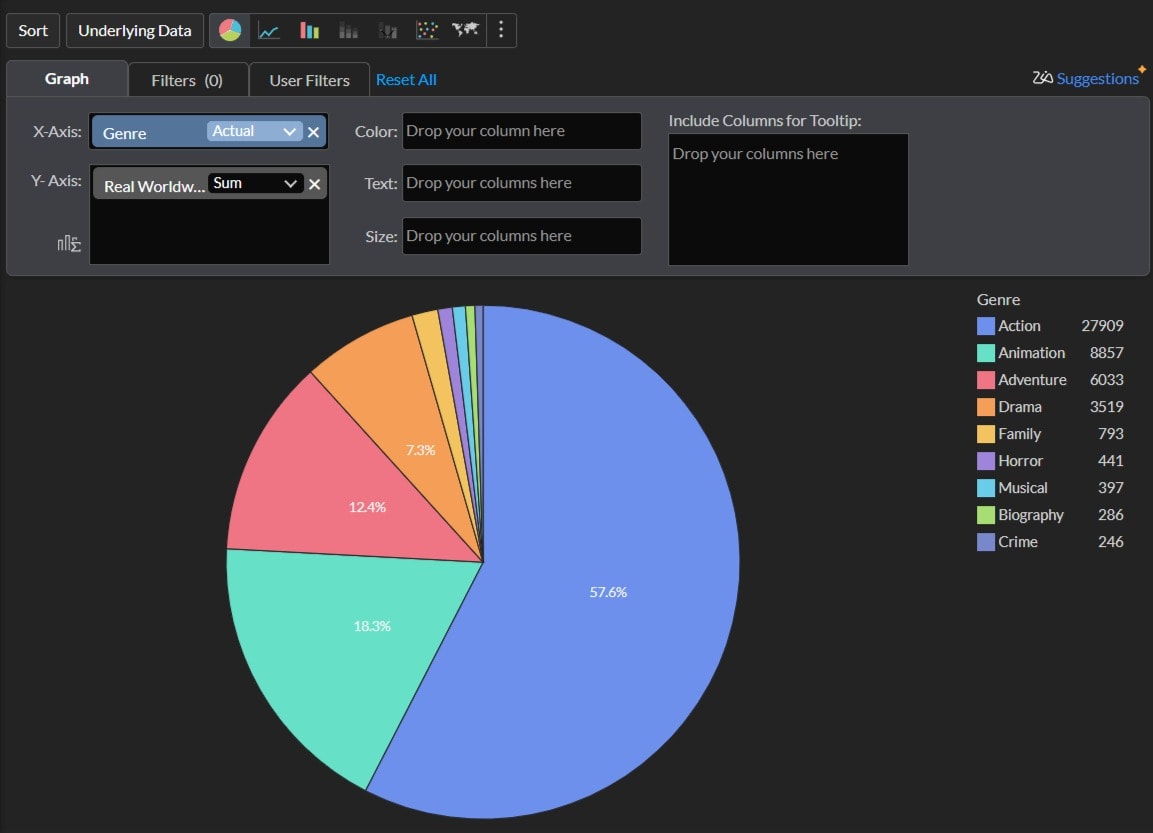Screen dimensions: 1153x833
Task: Select the pie chart type icon
Action: (230, 30)
